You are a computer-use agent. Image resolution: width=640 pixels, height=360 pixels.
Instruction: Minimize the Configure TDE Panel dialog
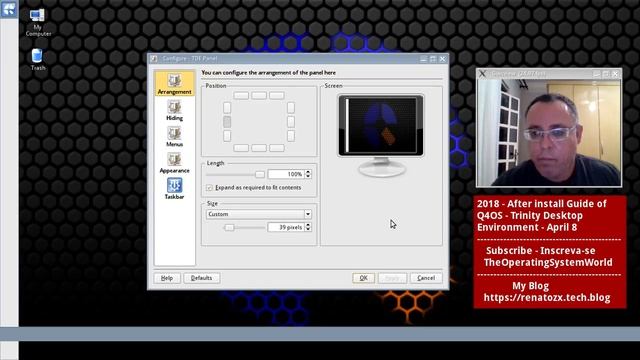click(424, 59)
